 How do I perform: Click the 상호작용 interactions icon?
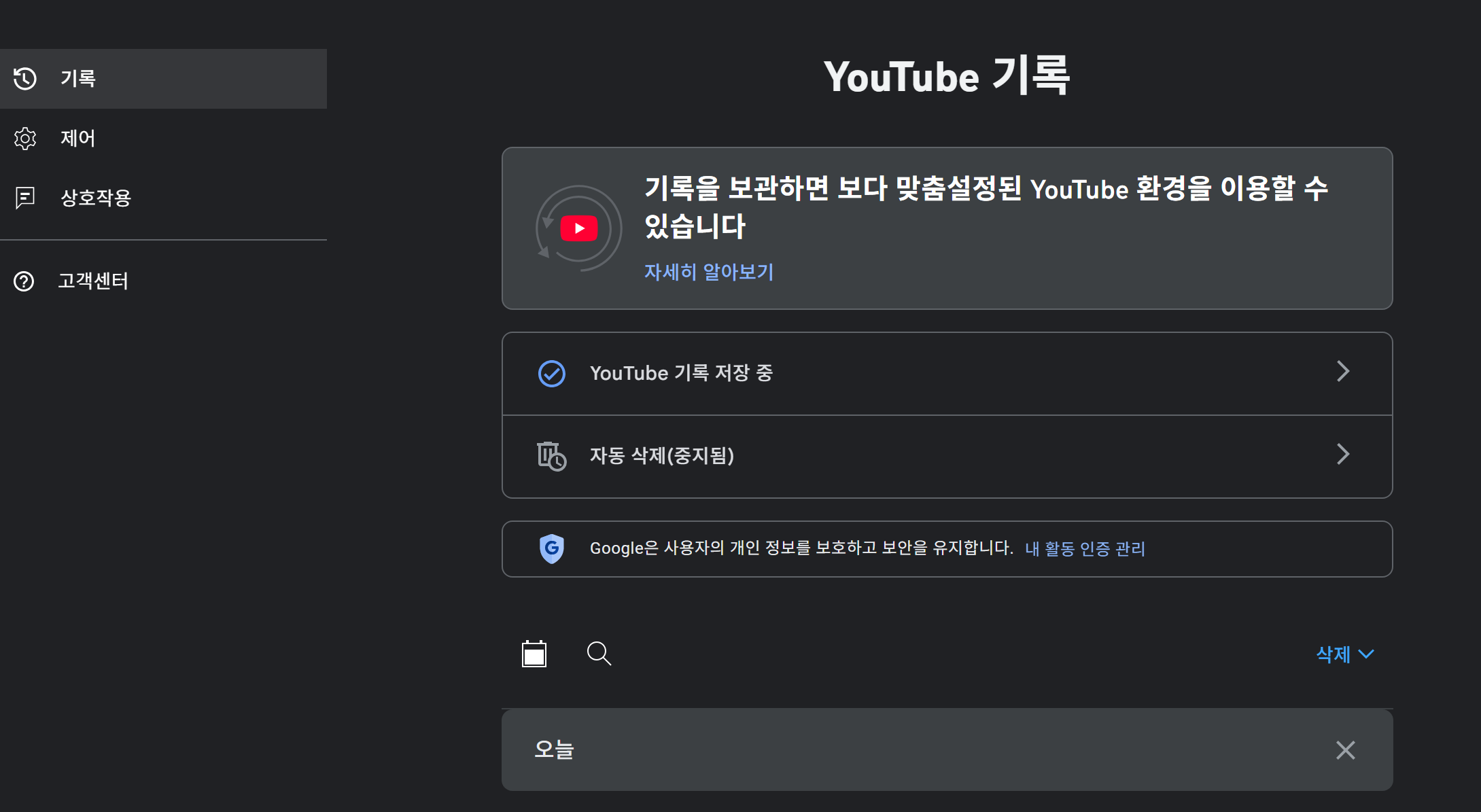(x=25, y=198)
